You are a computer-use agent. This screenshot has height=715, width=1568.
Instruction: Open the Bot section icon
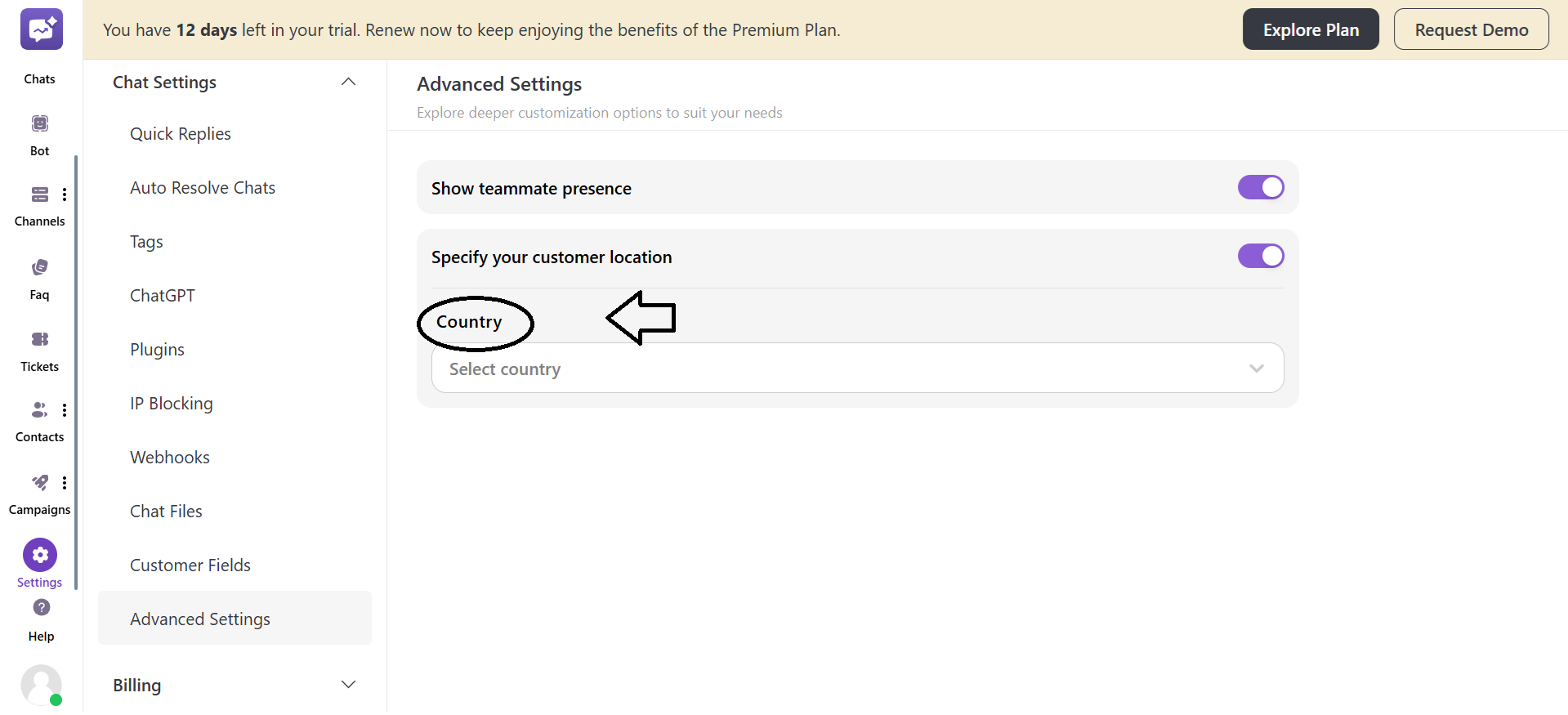(x=40, y=124)
